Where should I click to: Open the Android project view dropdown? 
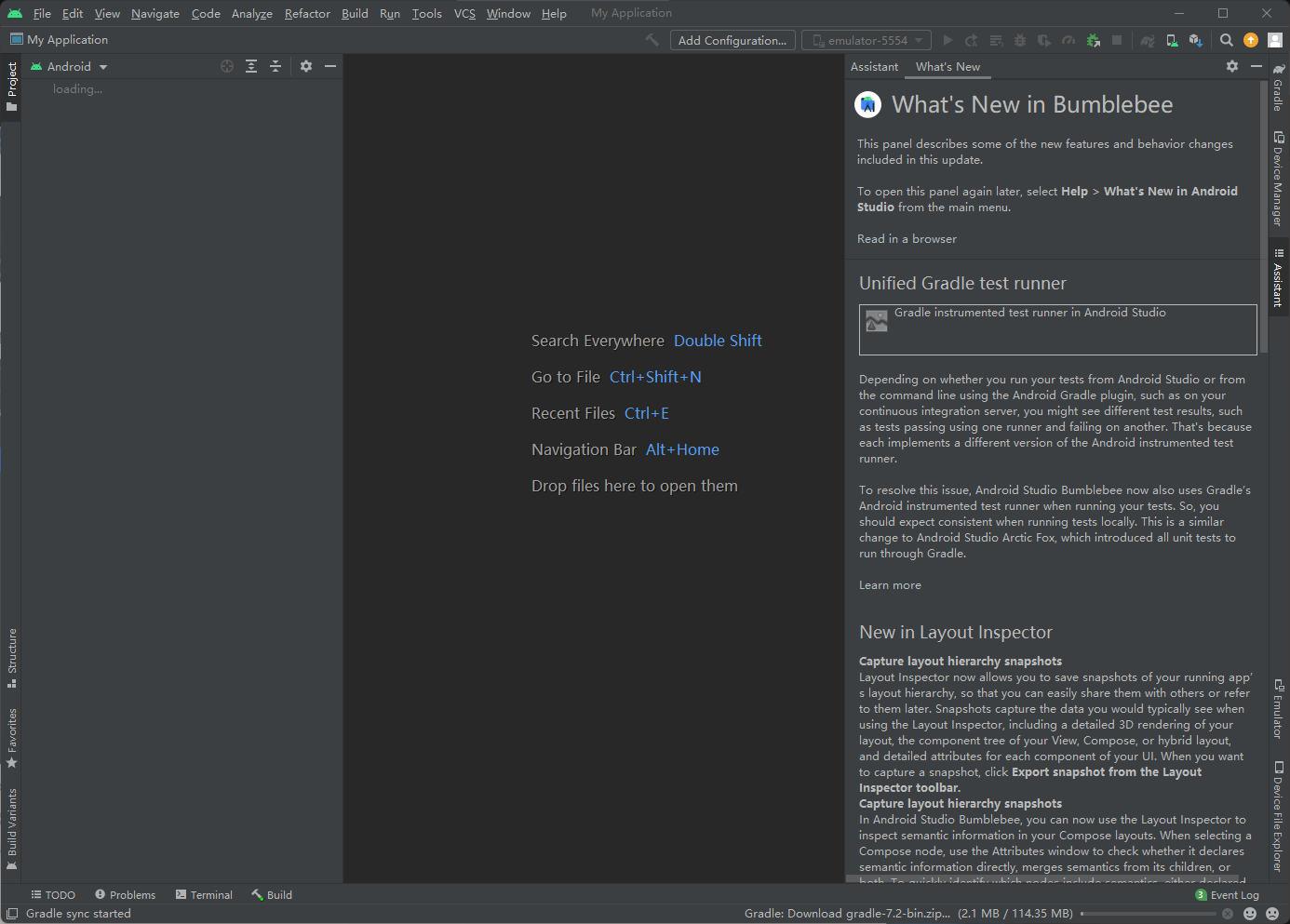point(70,66)
